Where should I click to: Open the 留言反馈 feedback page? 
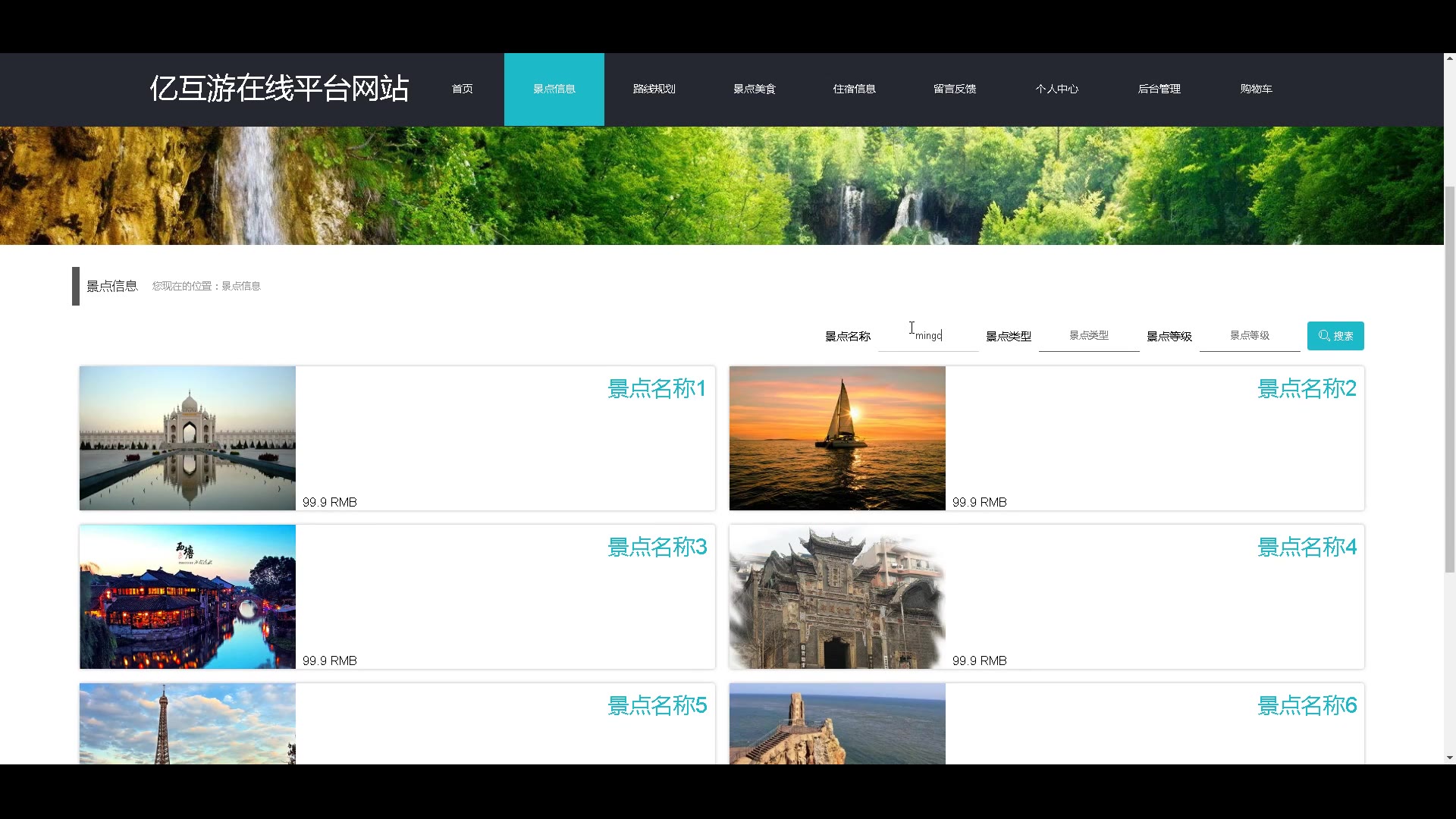pos(954,89)
